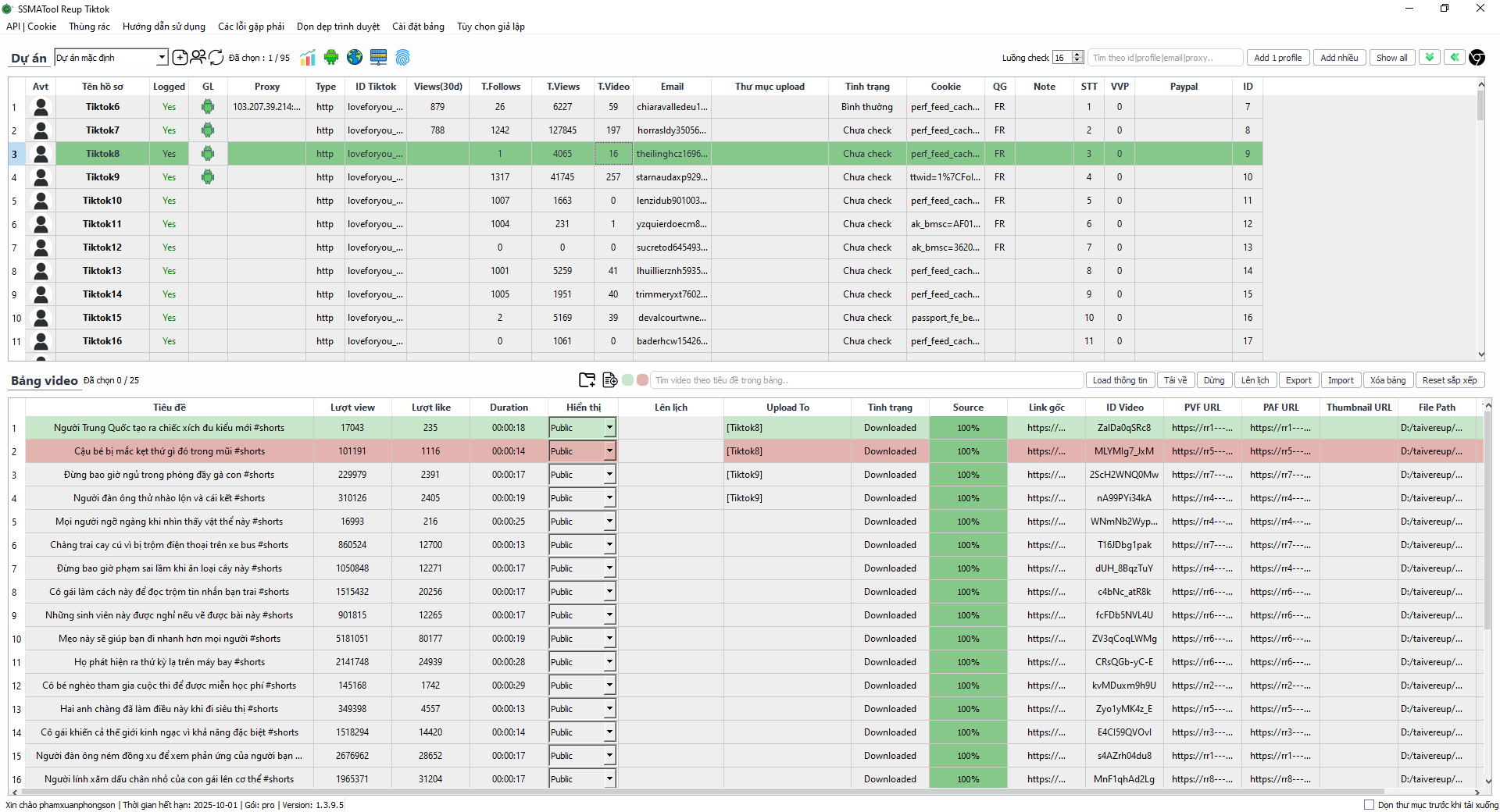The height and width of the screenshot is (812, 1500).
Task: Open the 'Các lỗi gặp phải' menu
Action: 251,27
